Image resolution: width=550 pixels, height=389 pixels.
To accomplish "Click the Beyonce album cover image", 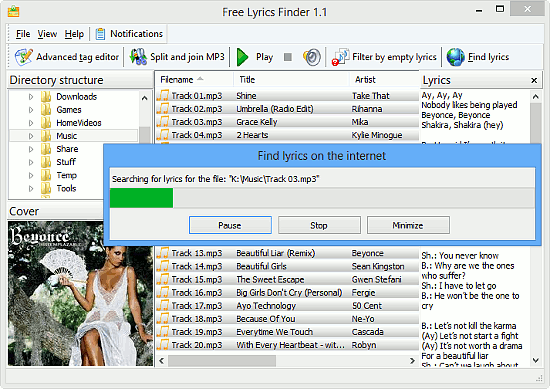I will 80,294.
